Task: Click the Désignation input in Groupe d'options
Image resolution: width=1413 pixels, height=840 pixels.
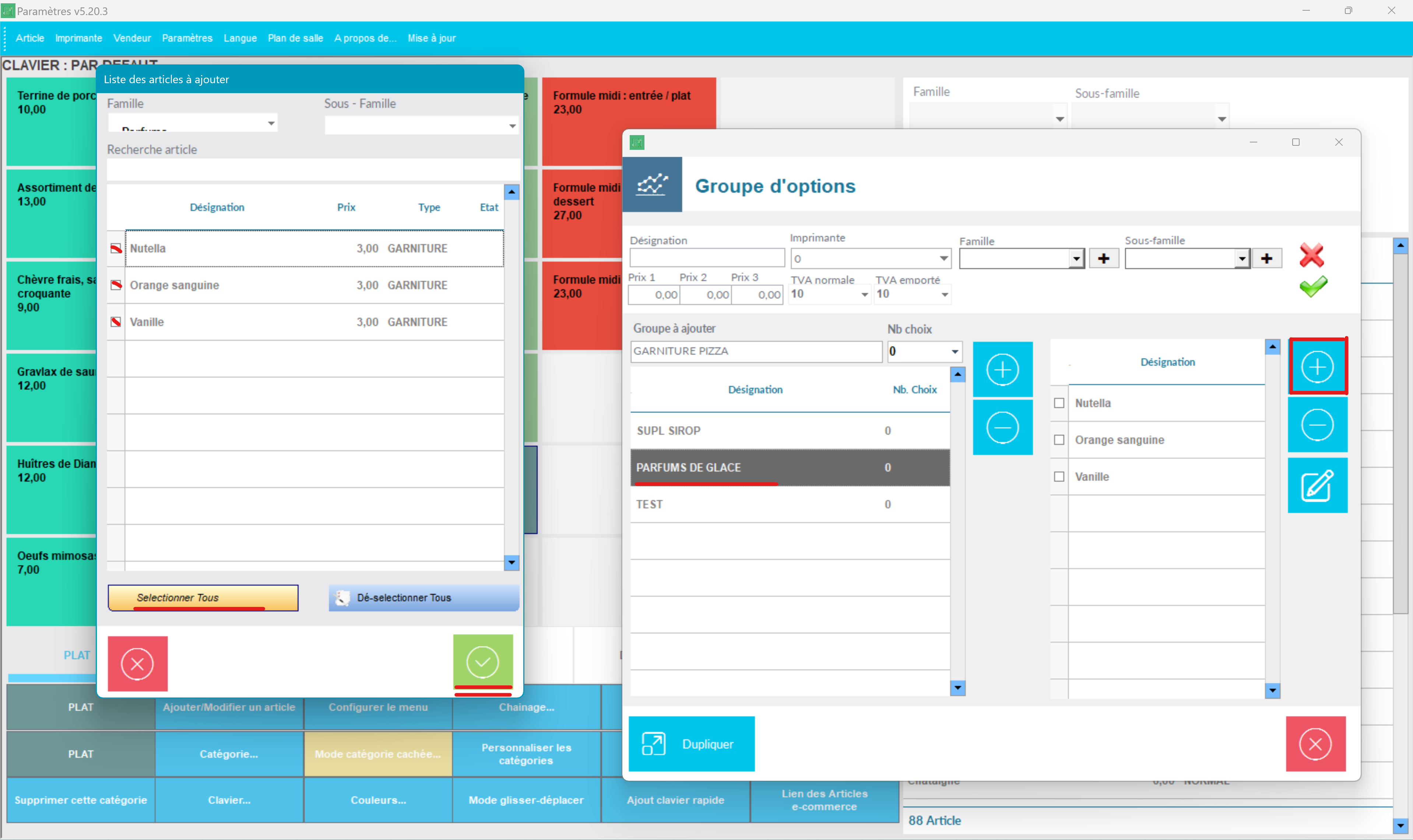Action: [707, 258]
